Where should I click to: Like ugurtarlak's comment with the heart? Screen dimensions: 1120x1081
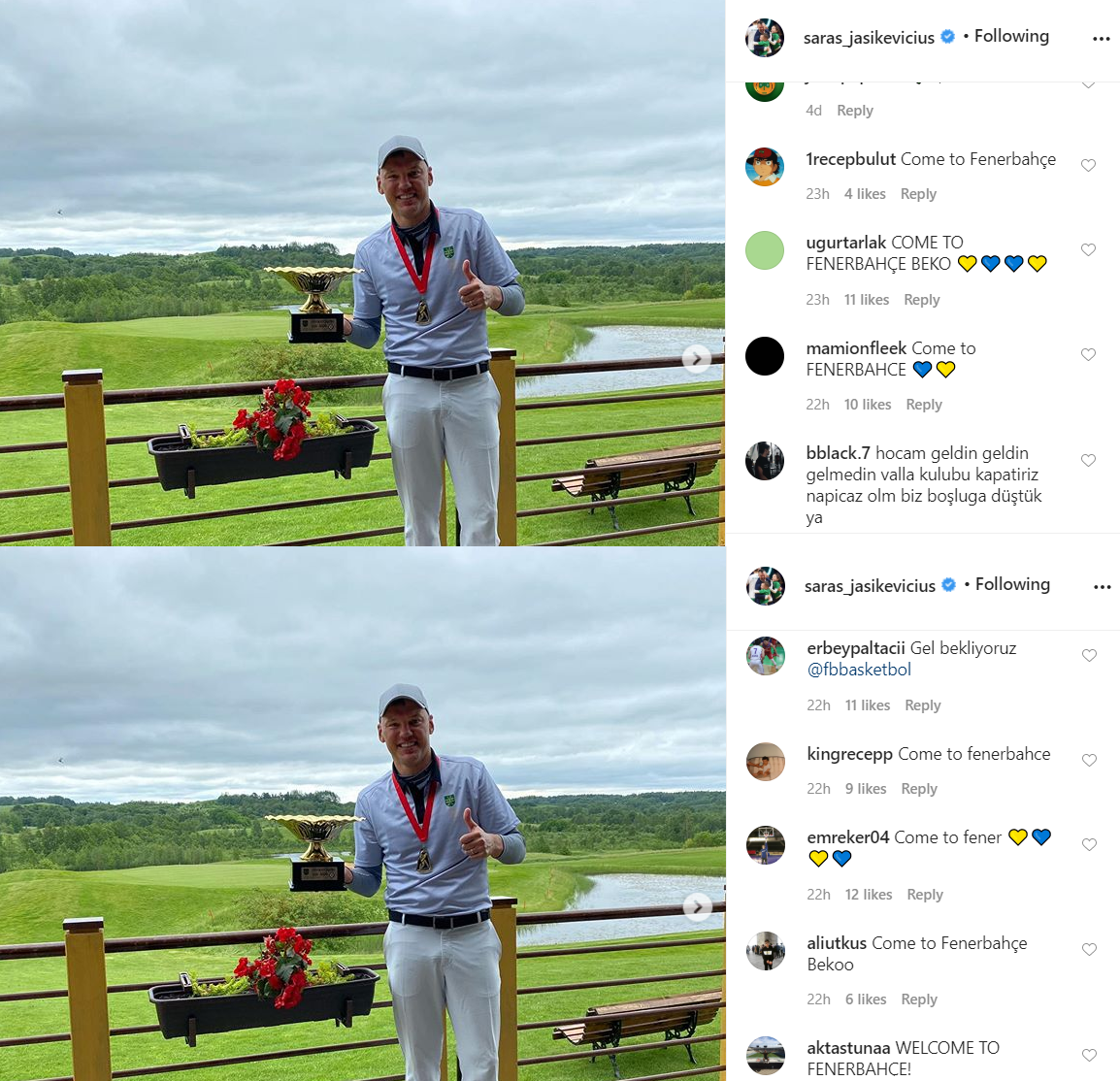point(1088,250)
